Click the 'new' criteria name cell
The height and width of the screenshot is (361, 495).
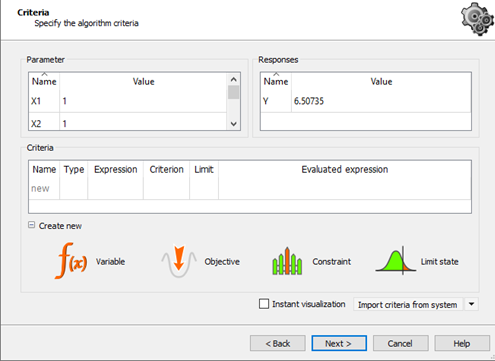pyautogui.click(x=44, y=188)
